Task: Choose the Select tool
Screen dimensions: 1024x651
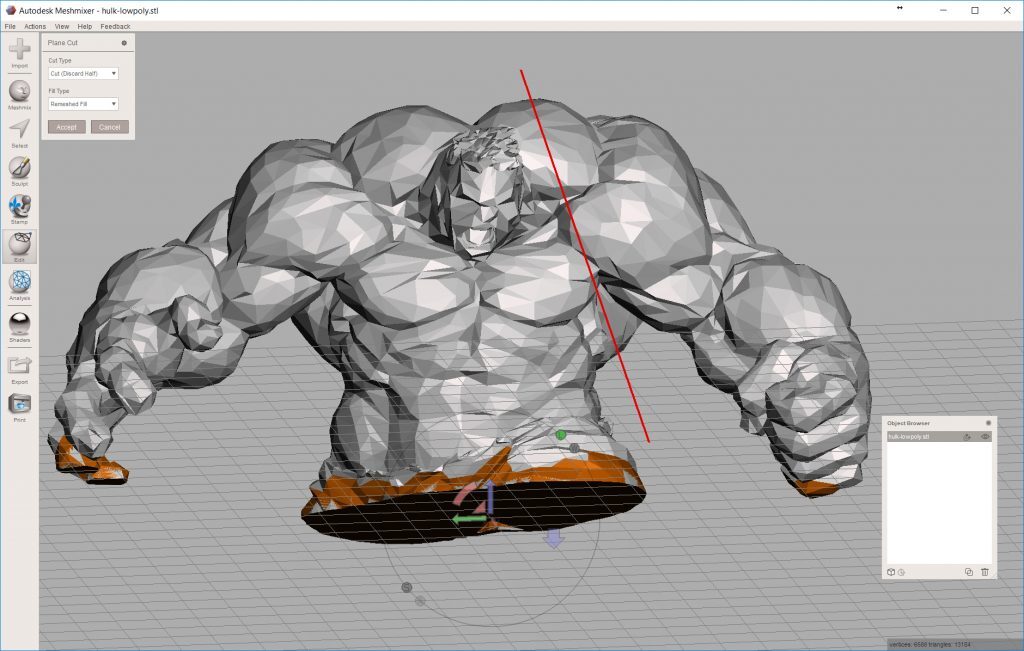Action: [x=20, y=129]
